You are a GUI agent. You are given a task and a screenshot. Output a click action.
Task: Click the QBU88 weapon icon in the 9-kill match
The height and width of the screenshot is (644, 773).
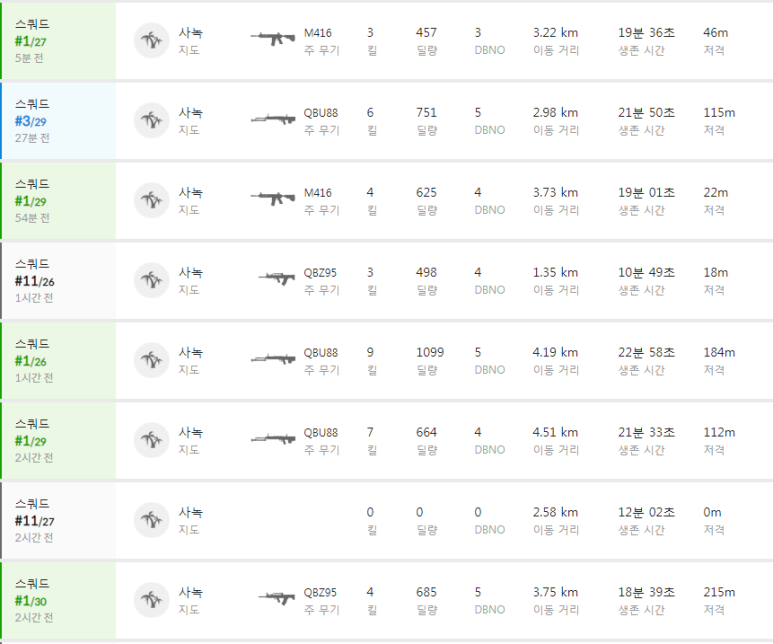(x=273, y=358)
